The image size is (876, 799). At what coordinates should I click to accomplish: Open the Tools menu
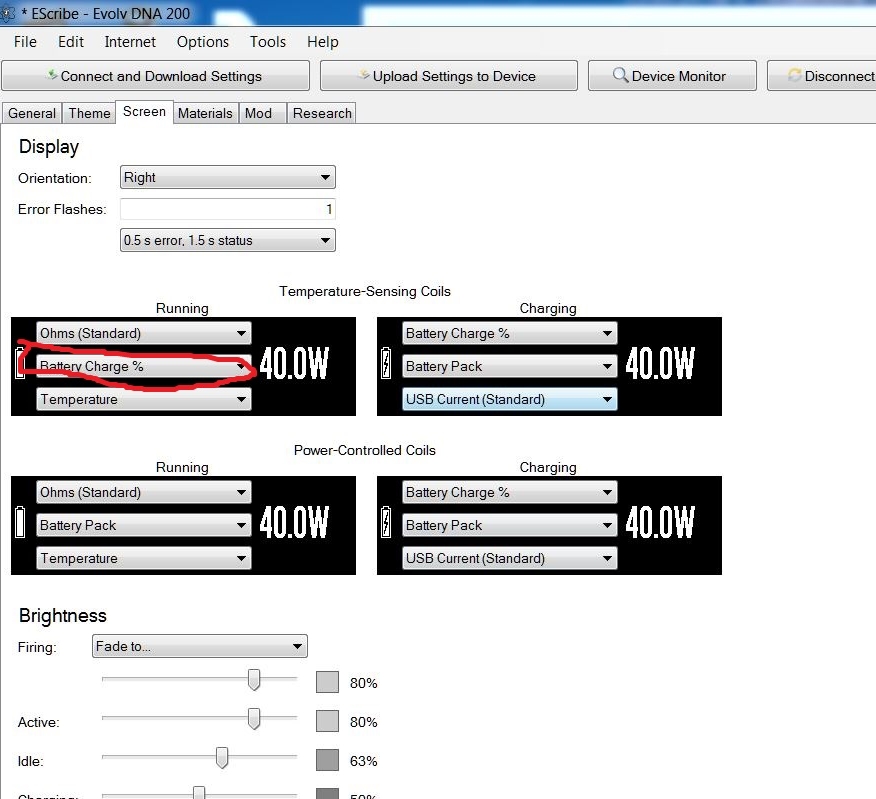(268, 42)
